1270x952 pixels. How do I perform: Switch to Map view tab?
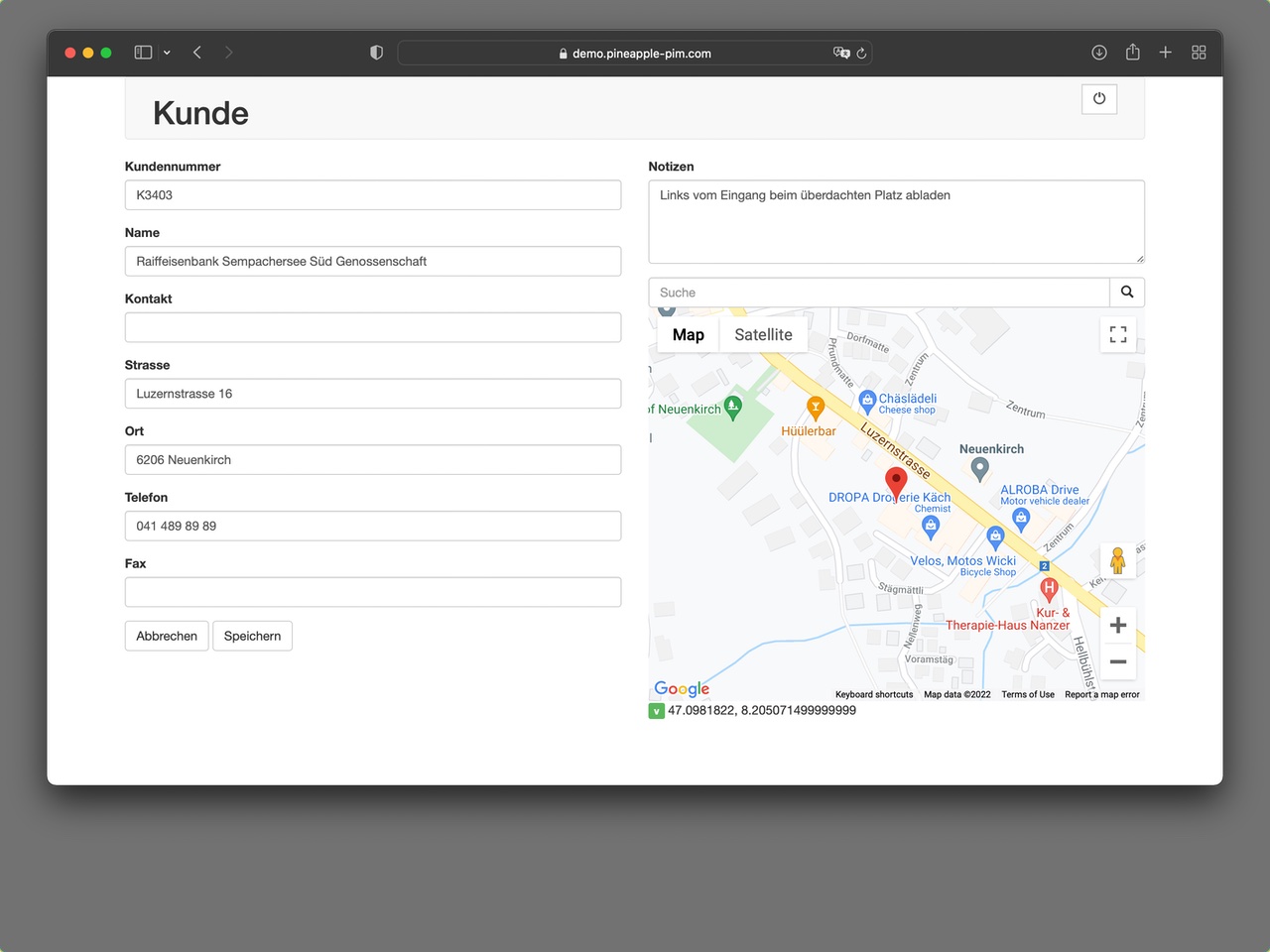[x=689, y=335]
